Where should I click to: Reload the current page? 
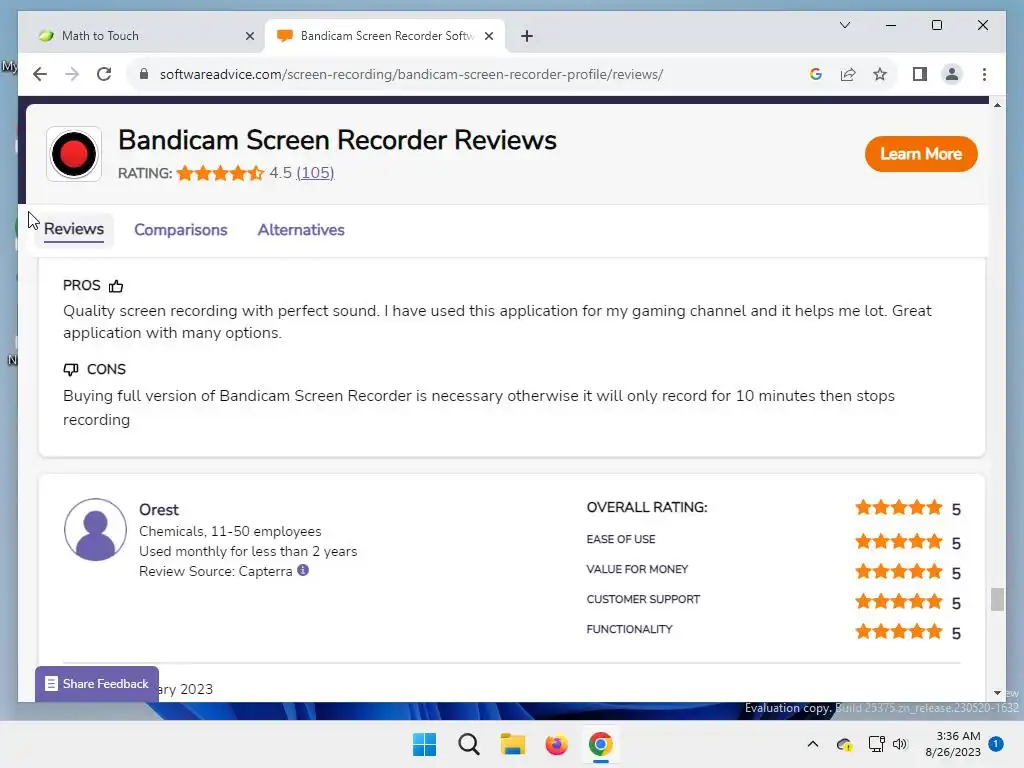[x=104, y=74]
